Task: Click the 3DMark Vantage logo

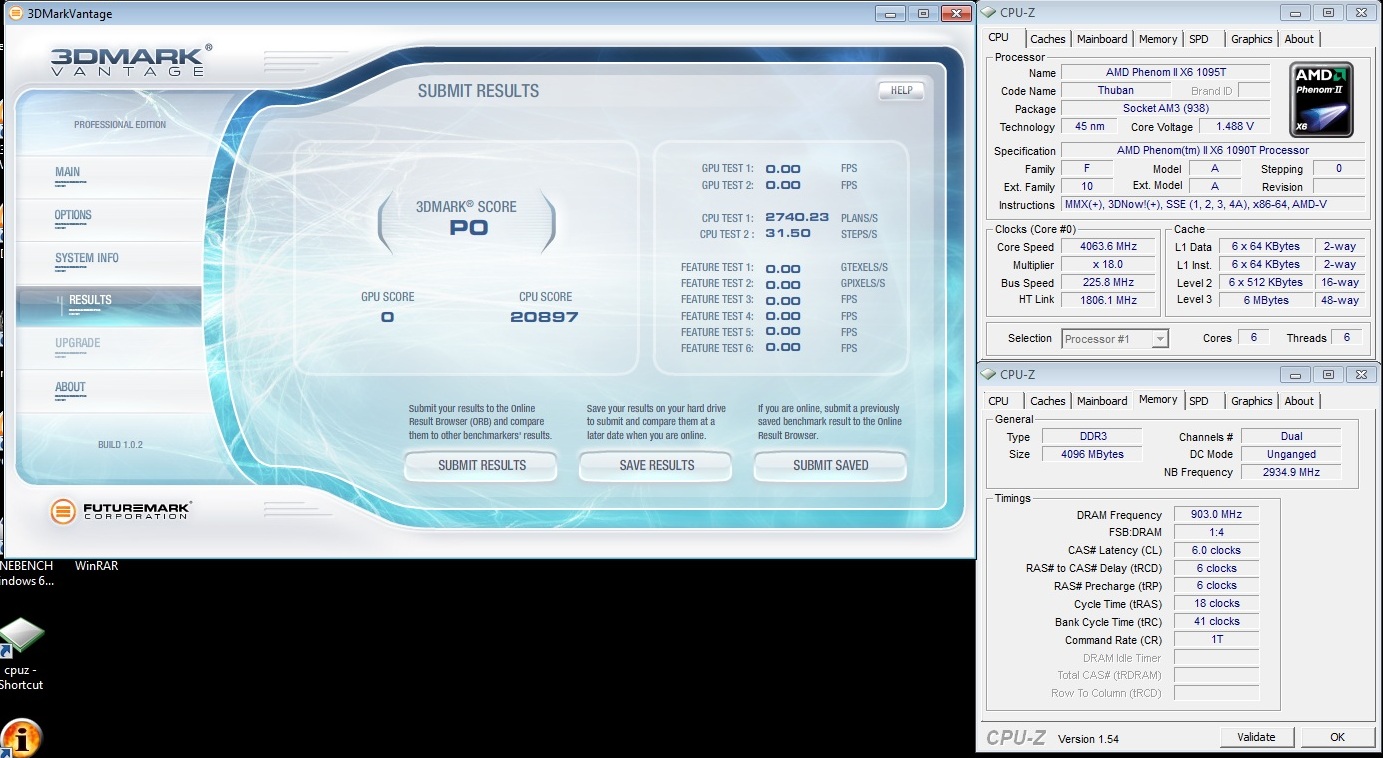Action: [131, 60]
